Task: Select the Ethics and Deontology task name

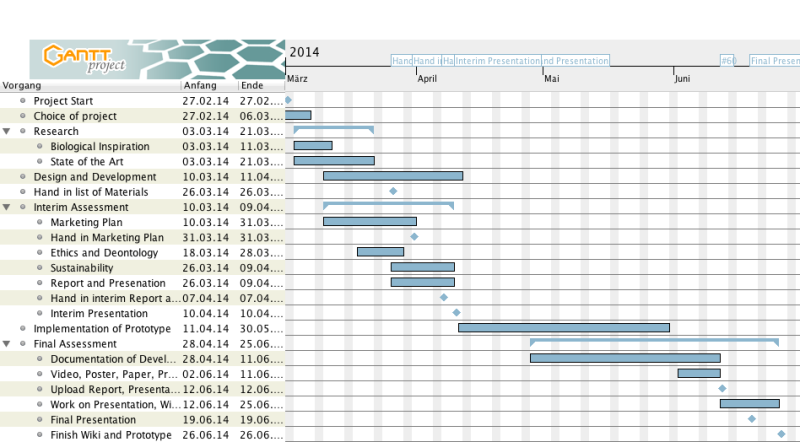Action: coord(104,253)
